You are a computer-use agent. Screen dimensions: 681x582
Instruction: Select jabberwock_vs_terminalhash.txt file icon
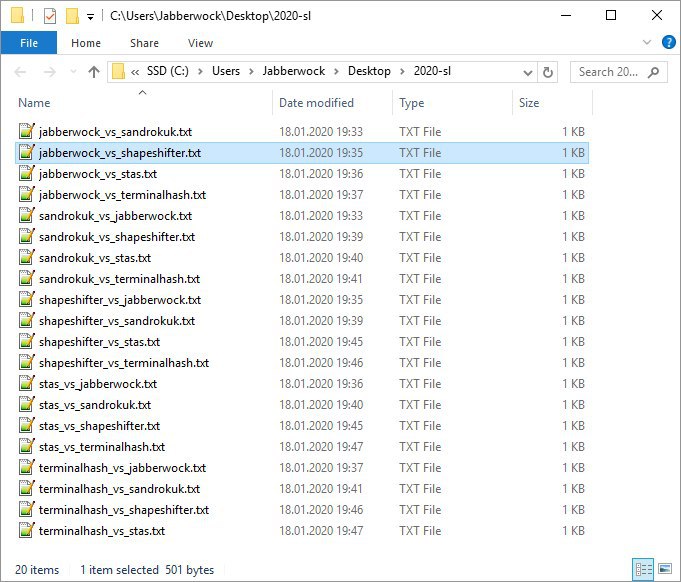click(x=26, y=194)
